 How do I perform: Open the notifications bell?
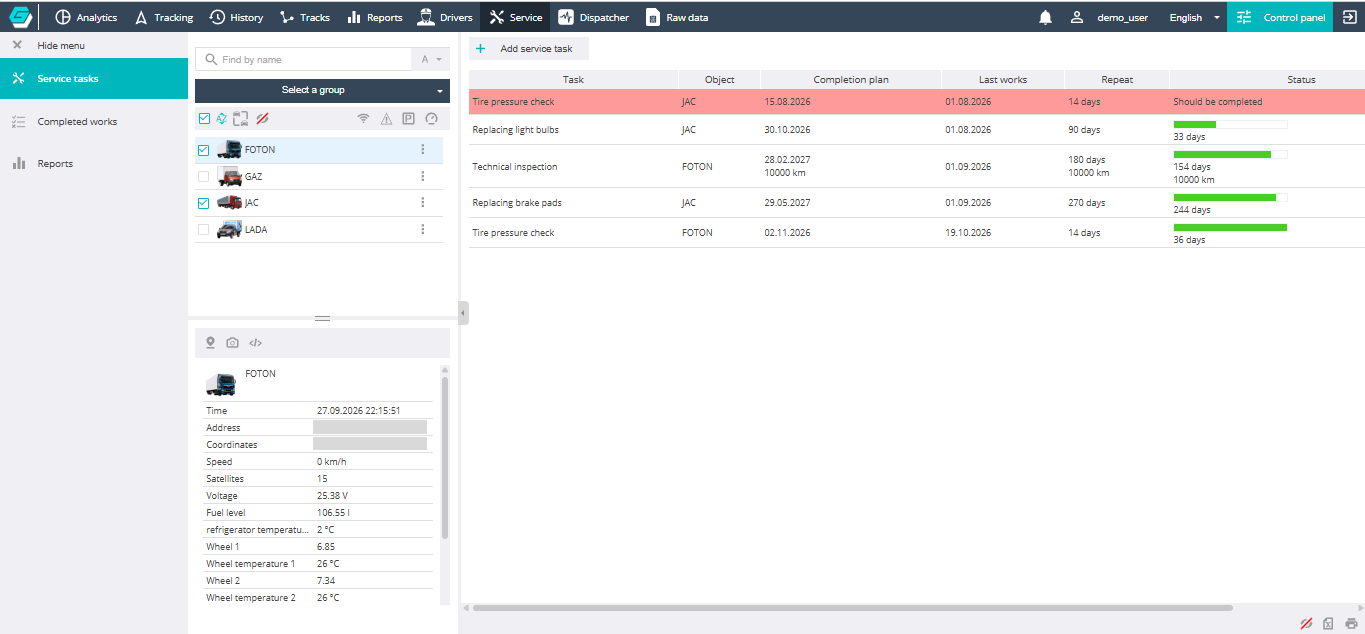tap(1045, 17)
